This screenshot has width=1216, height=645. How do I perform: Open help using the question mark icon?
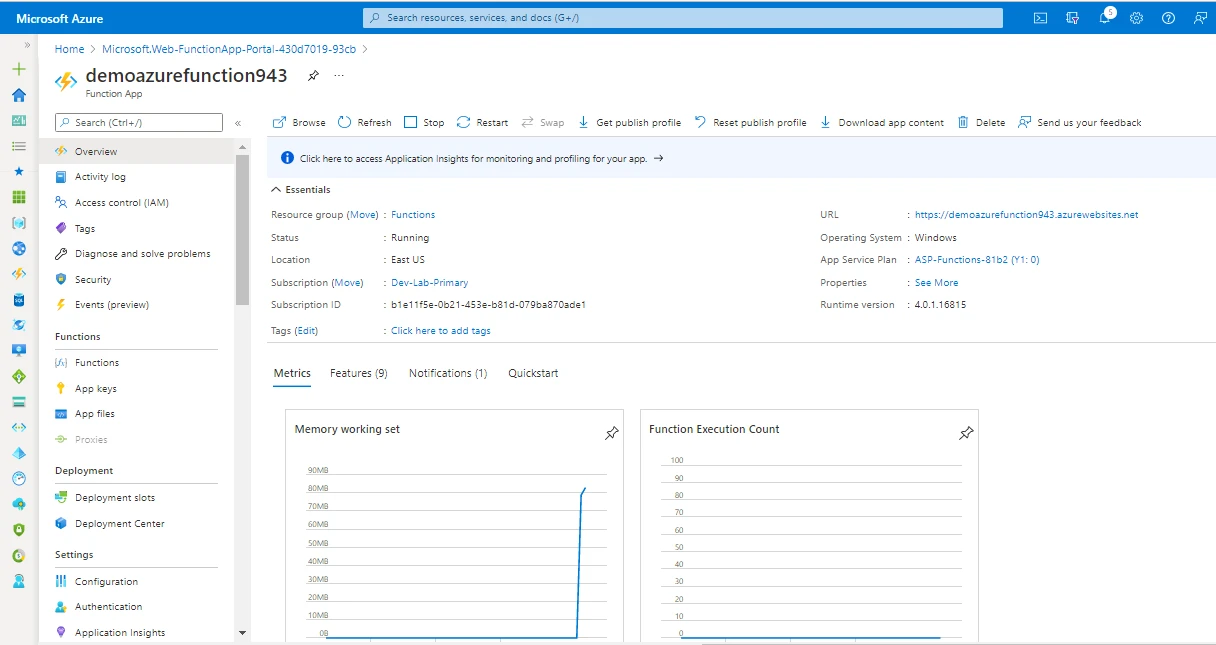pos(1168,17)
